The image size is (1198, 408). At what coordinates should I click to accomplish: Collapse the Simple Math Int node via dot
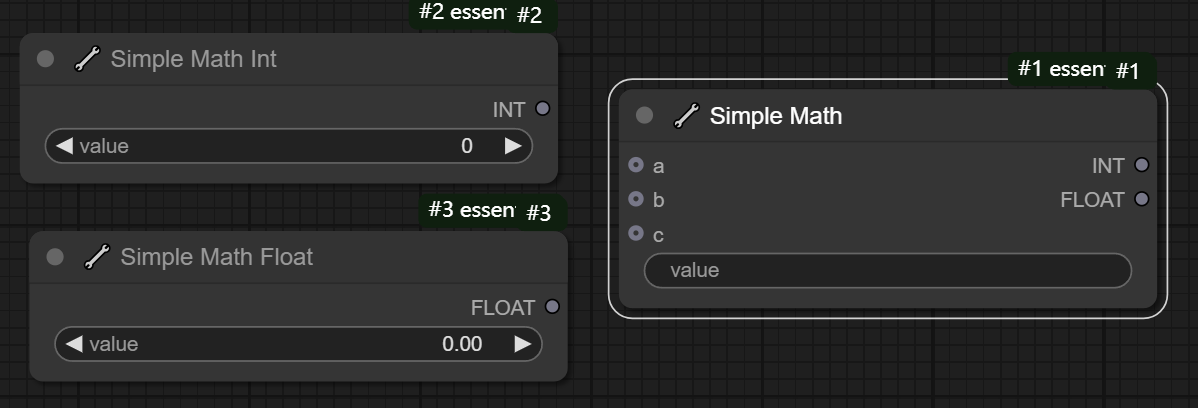(45, 59)
